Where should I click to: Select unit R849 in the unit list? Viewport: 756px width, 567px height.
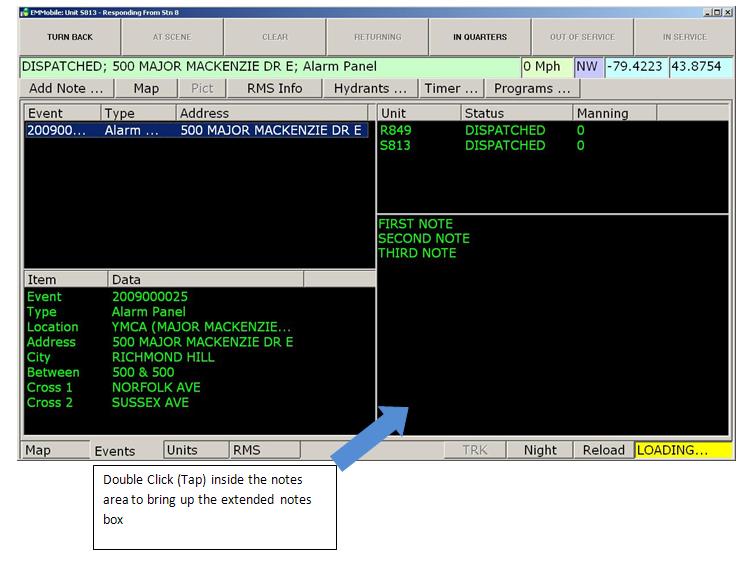[x=396, y=131]
